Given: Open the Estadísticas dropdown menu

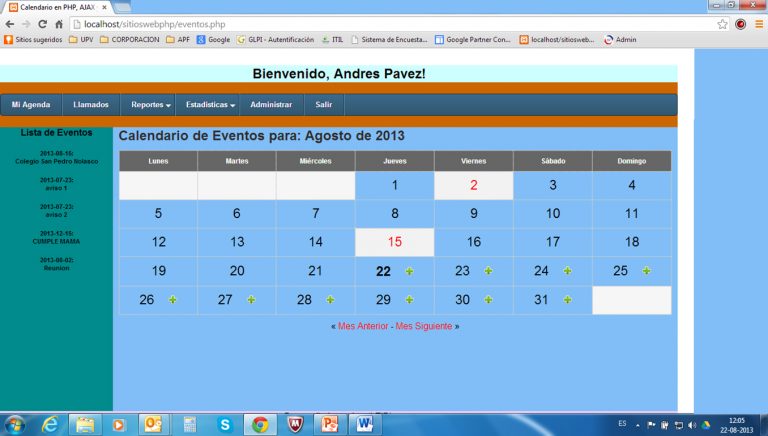Looking at the screenshot, I should click(210, 105).
